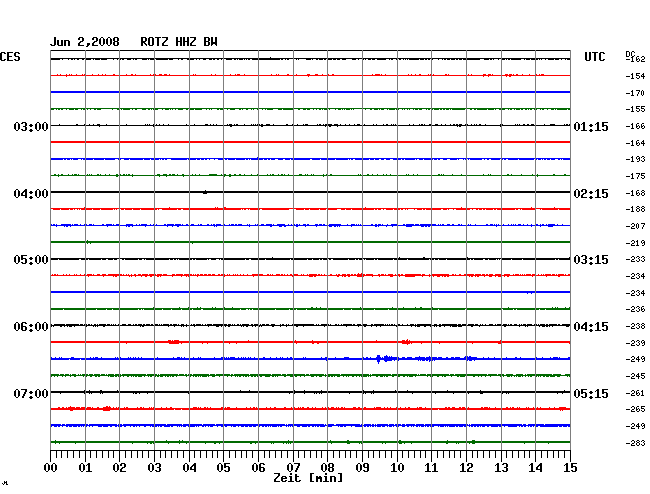This screenshot has width=650, height=494.
Task: Click the 06 minute axis tick label
Action: pos(258,467)
